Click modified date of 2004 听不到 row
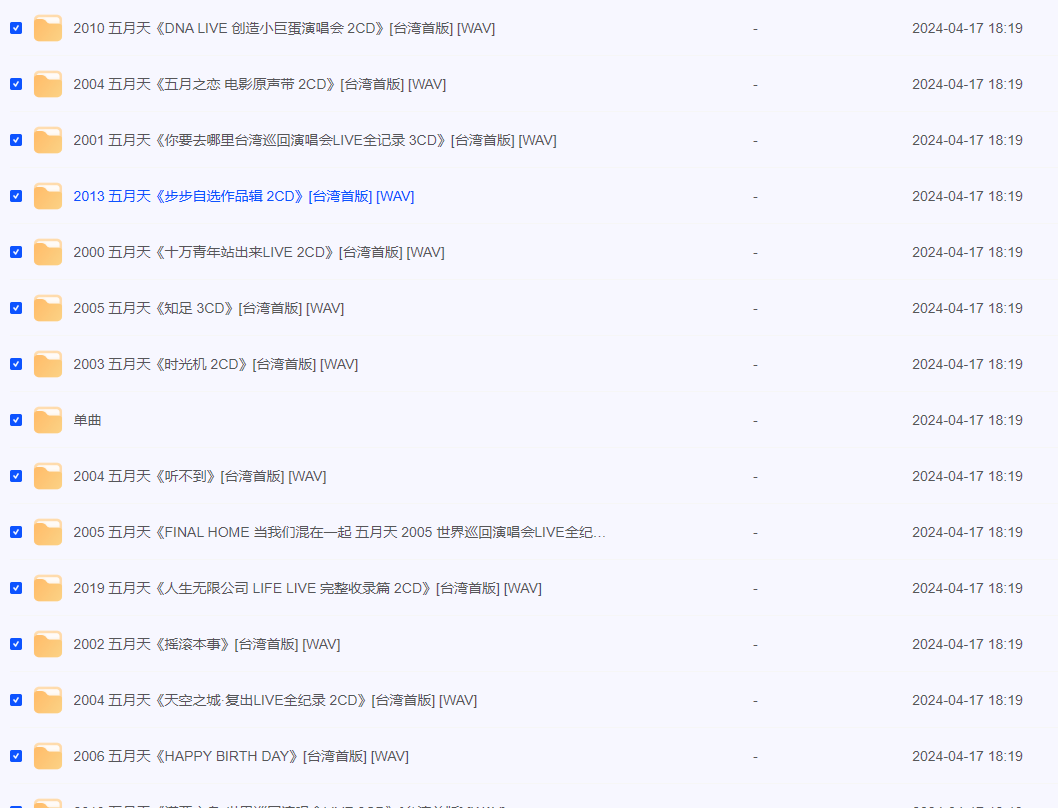The image size is (1058, 808). (x=967, y=476)
